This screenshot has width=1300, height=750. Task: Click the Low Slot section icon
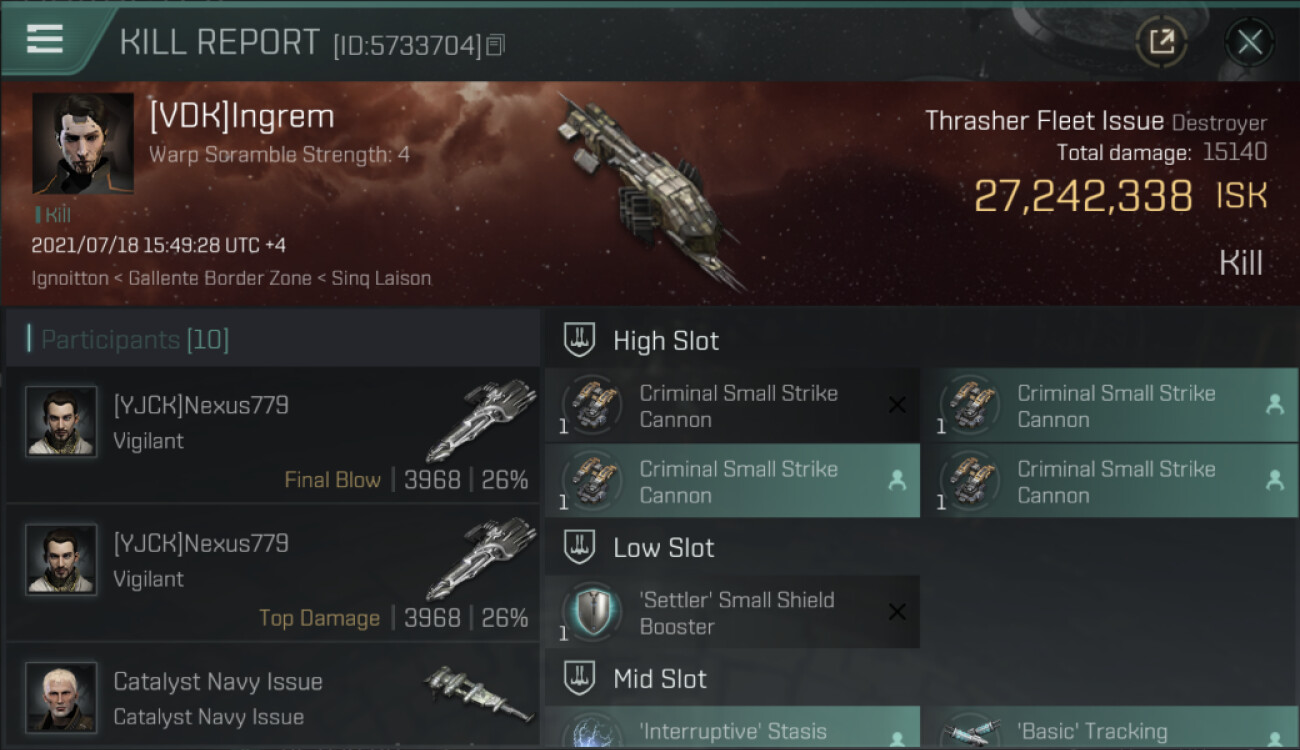click(580, 547)
